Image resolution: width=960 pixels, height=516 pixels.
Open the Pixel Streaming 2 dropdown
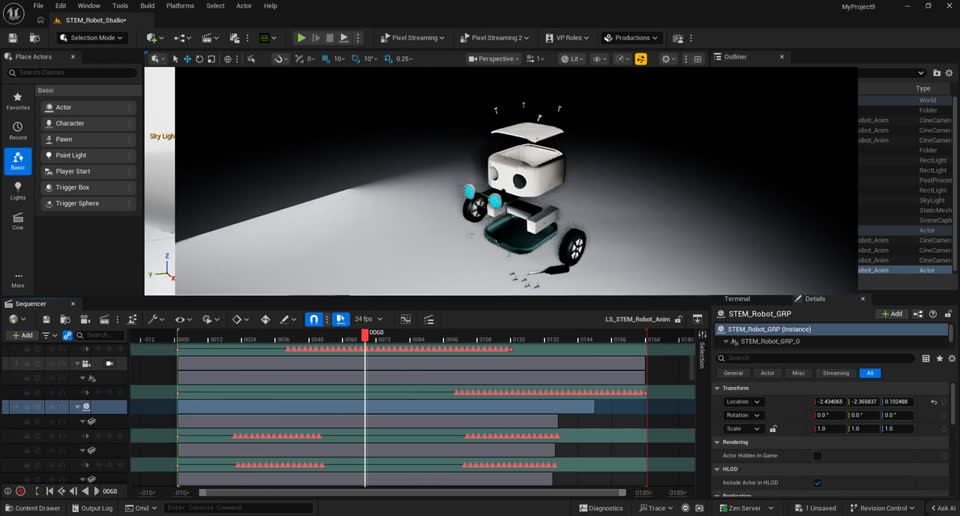coord(494,38)
